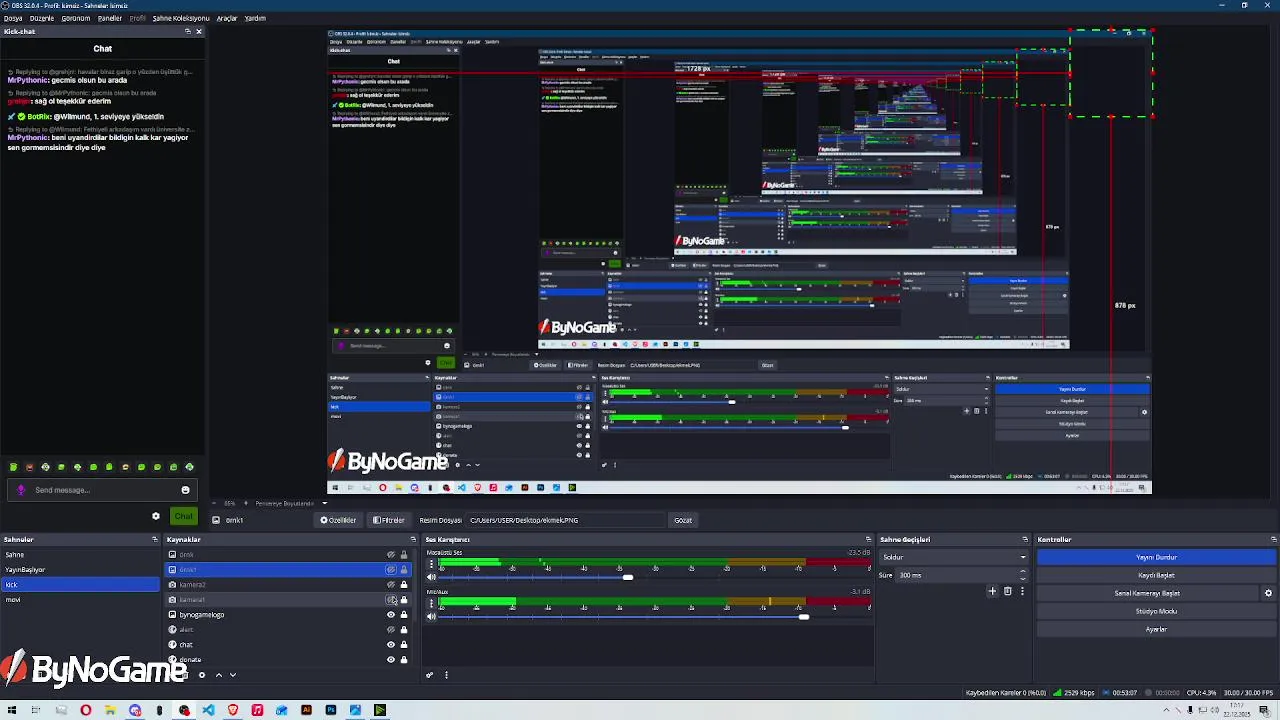Open scene transition properties menu dots

tap(1022, 591)
